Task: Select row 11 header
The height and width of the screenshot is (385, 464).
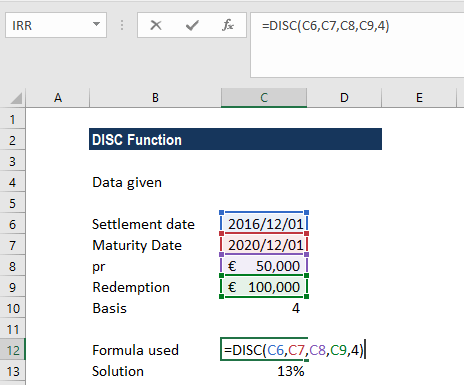Action: 13,329
